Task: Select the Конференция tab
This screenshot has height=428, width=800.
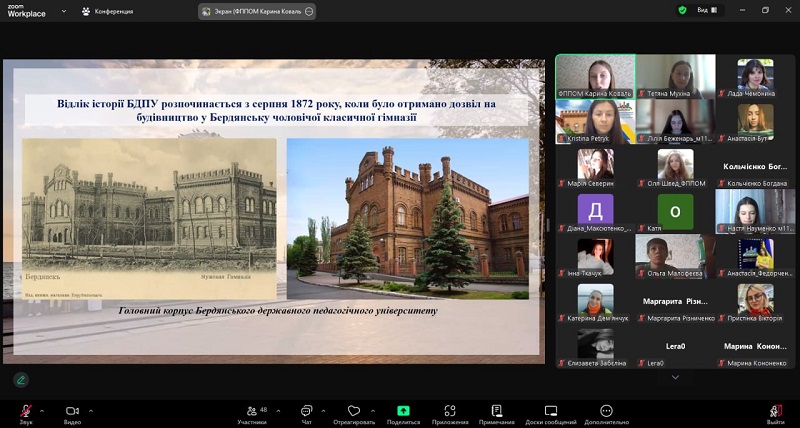Action: click(108, 11)
